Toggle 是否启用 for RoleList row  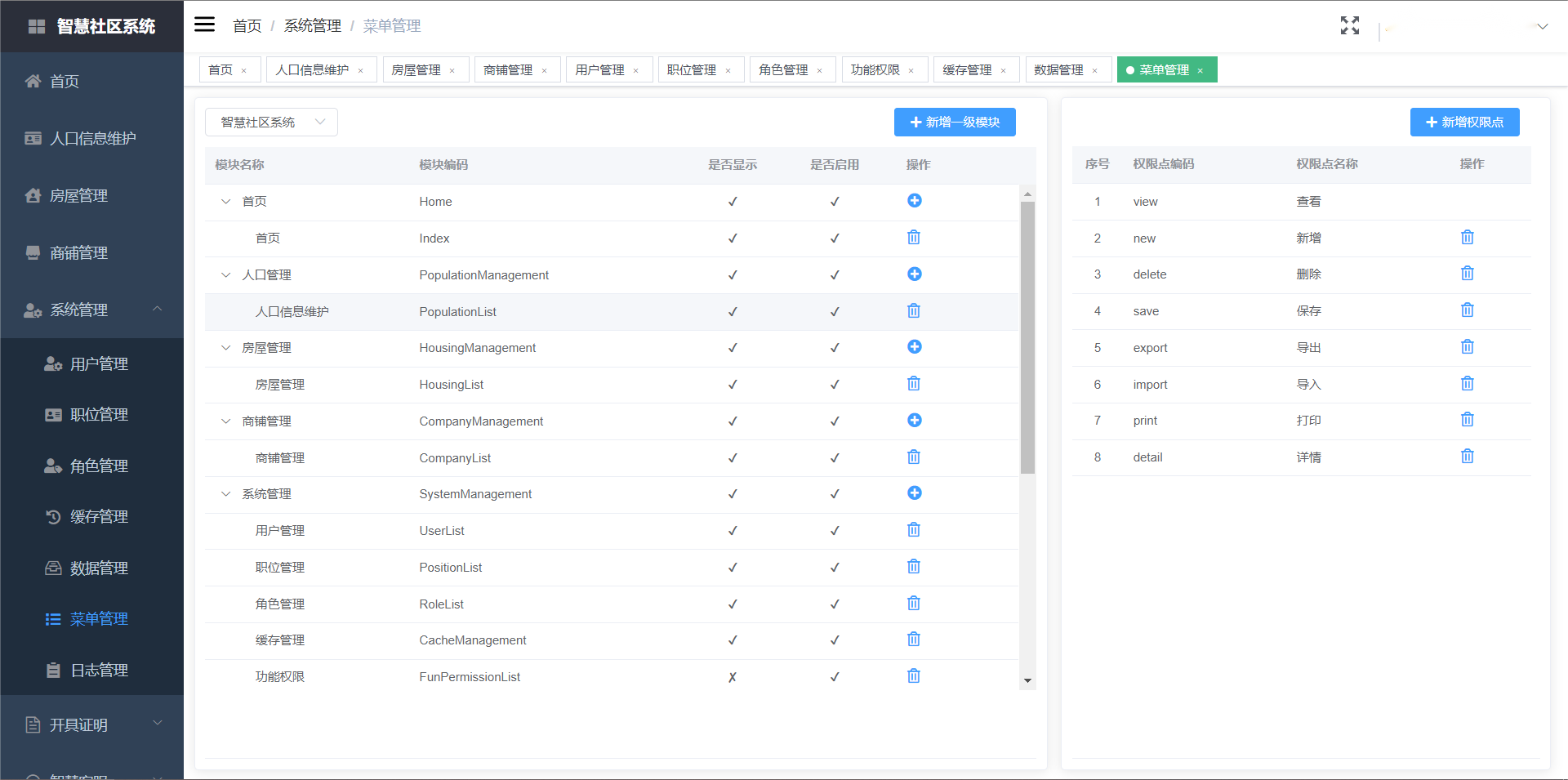835,604
